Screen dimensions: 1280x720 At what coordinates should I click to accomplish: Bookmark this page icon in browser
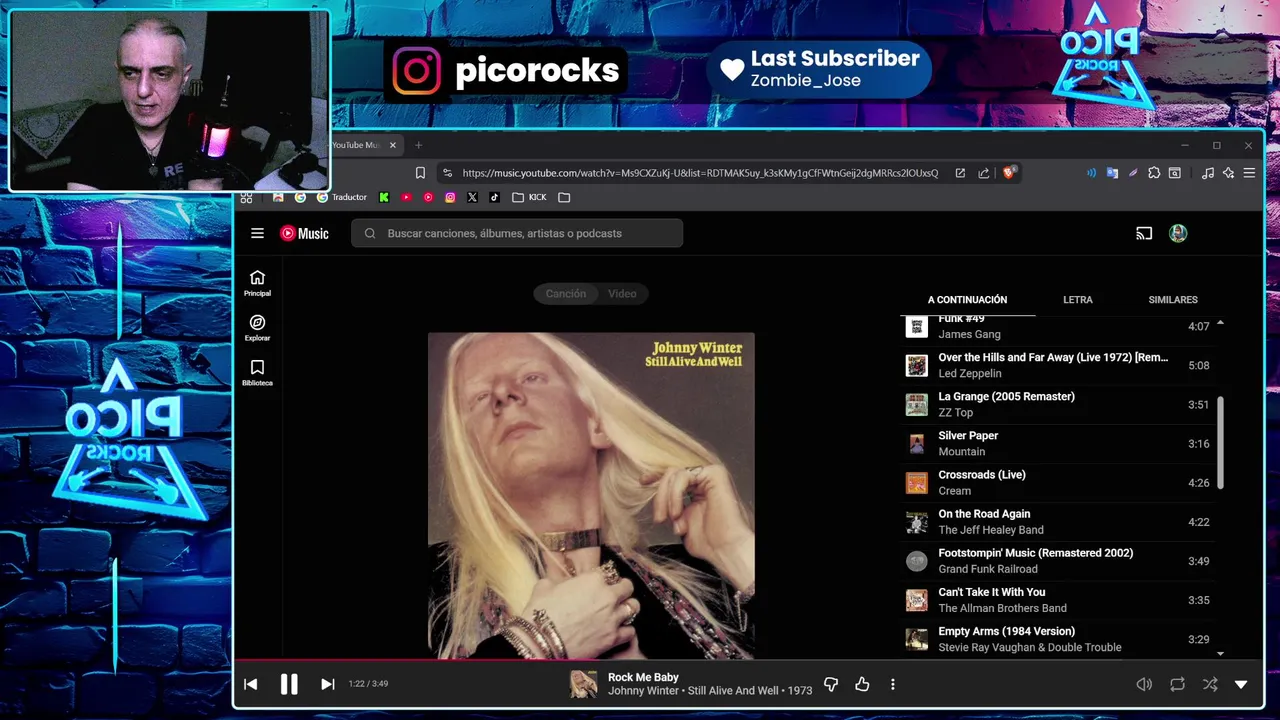(420, 173)
